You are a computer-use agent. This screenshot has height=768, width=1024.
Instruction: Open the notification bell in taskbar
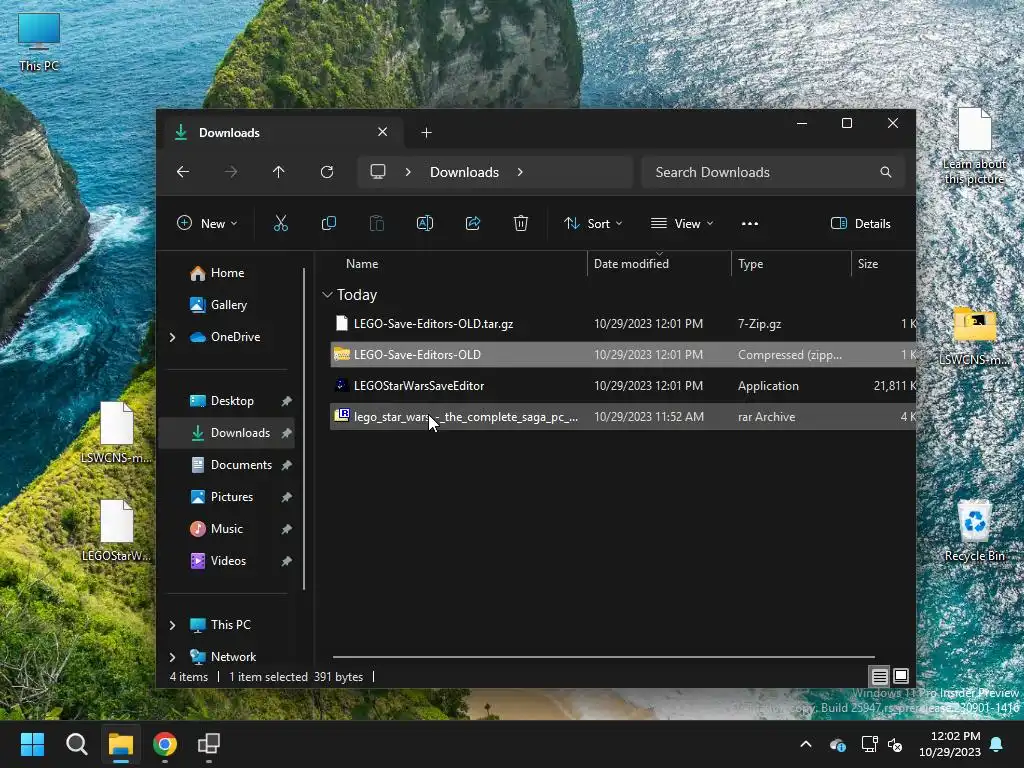pyautogui.click(x=997, y=744)
